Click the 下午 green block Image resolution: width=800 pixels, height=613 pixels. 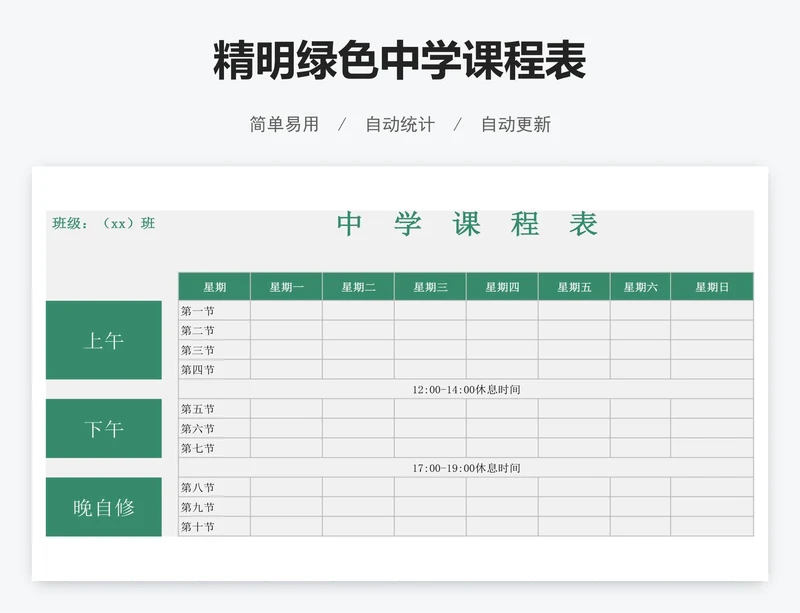click(104, 428)
